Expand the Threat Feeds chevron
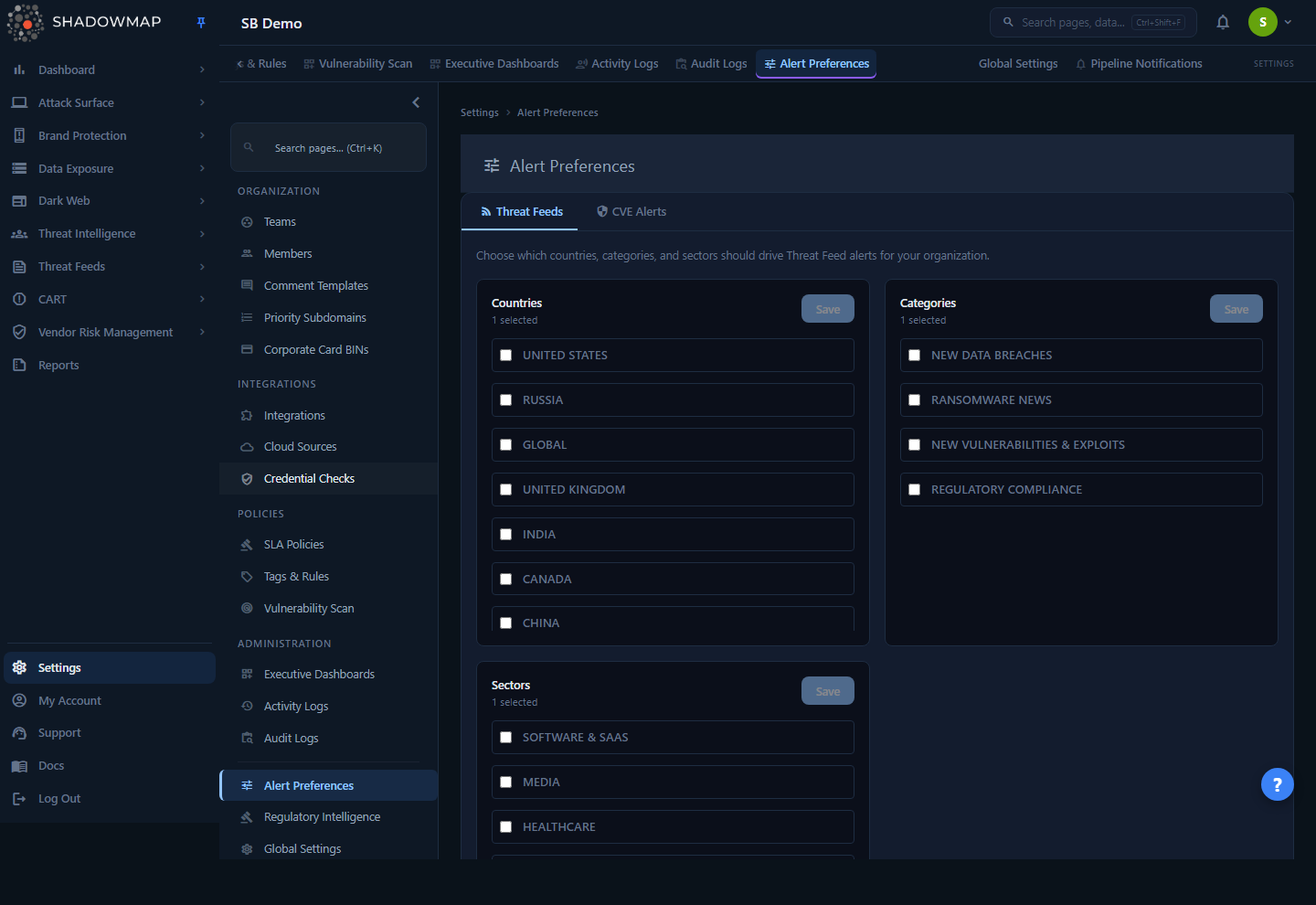 click(x=202, y=266)
